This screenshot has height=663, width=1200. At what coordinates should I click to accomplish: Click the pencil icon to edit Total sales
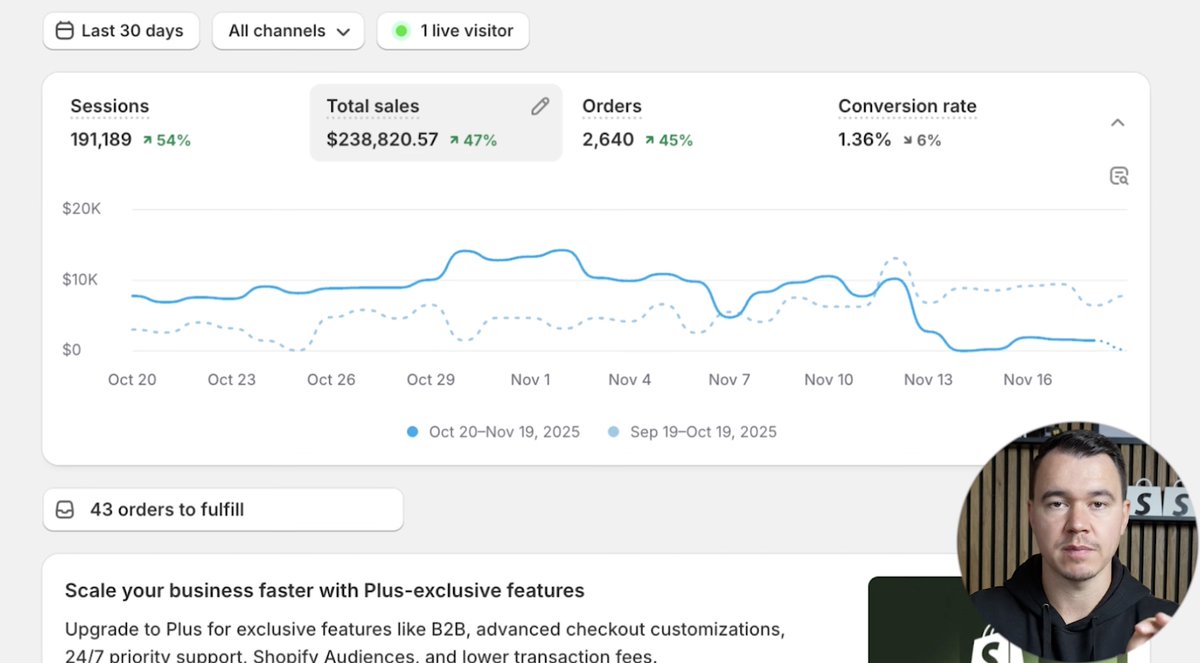[540, 105]
